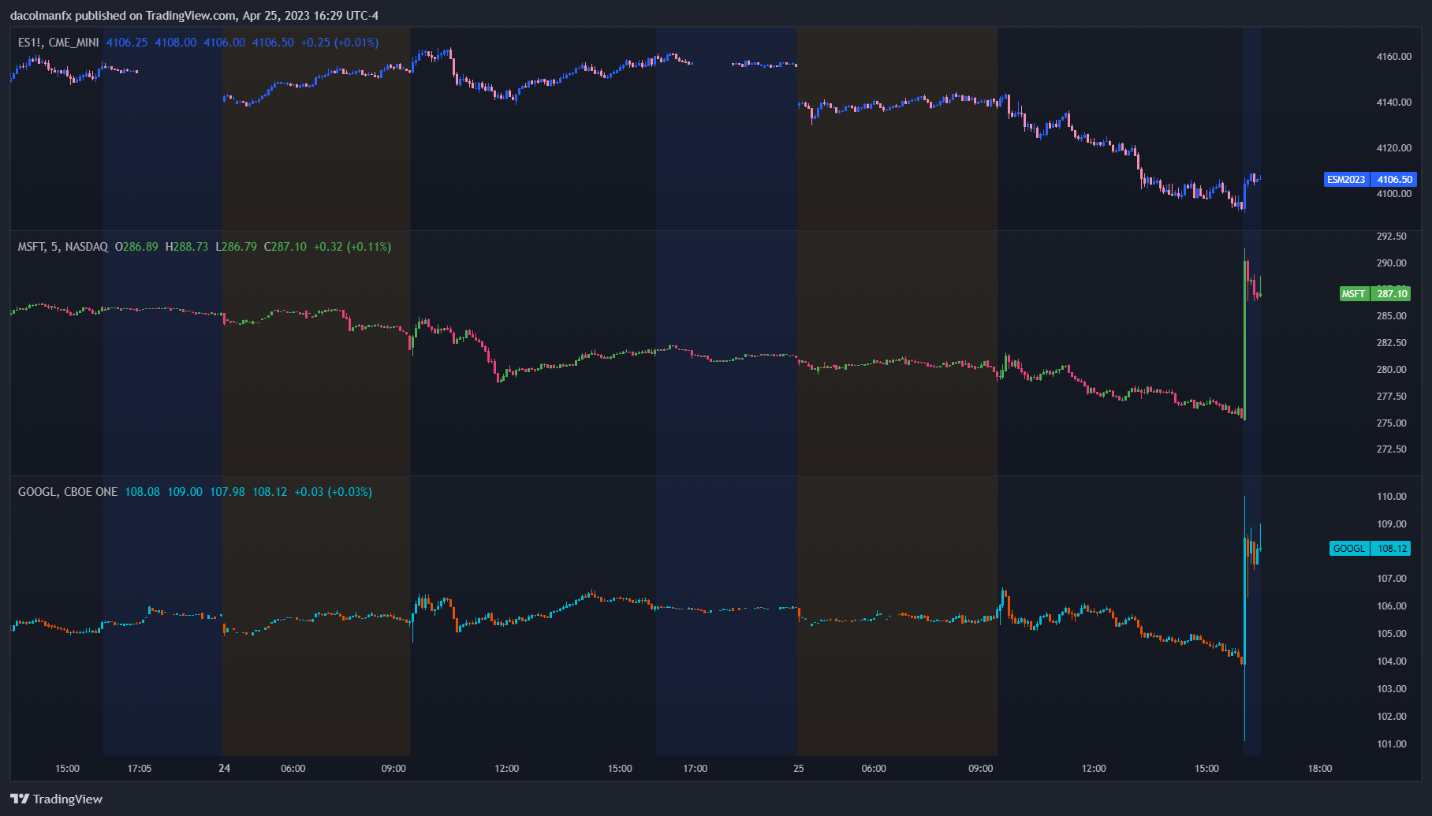
Task: Click the 18:00 time axis label
Action: click(1320, 769)
